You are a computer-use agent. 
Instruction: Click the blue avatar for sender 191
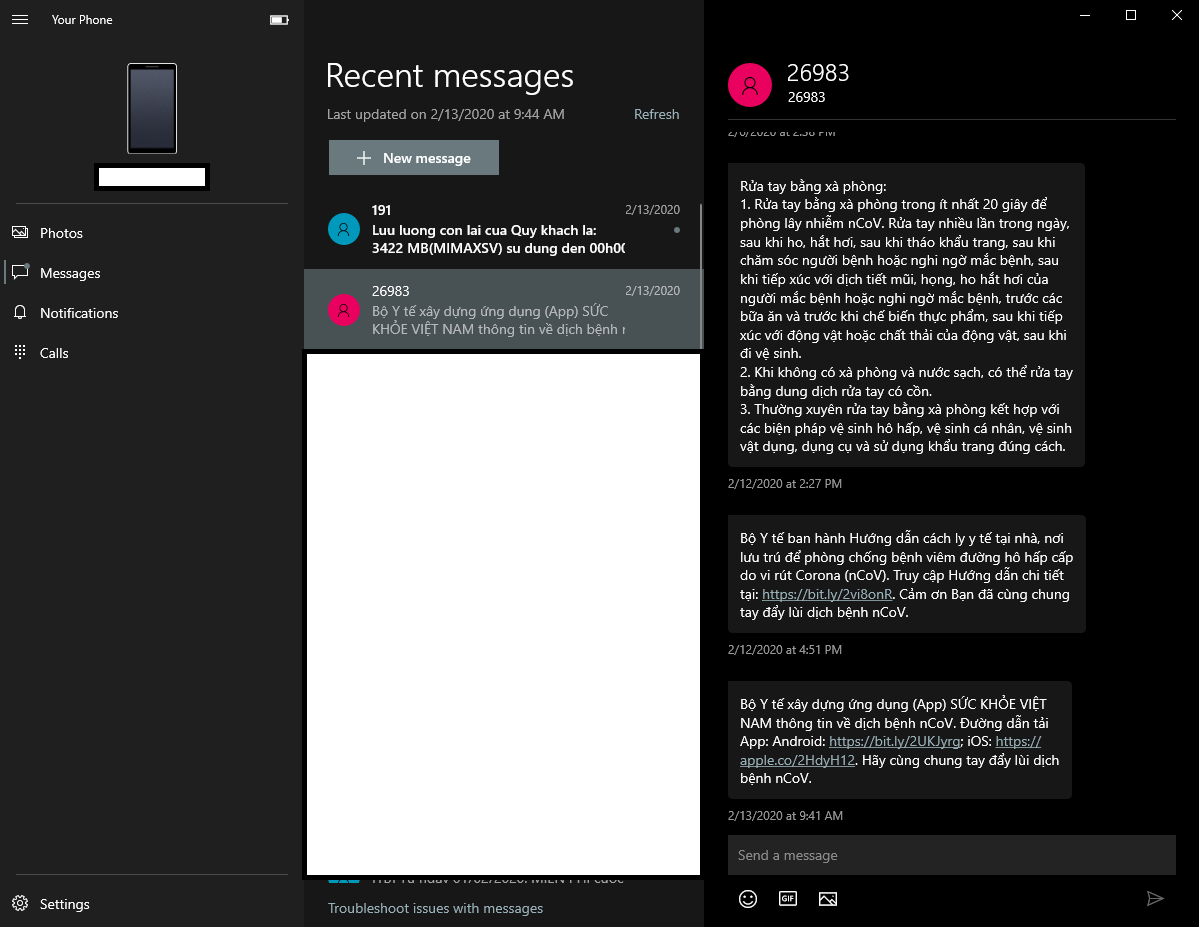click(x=344, y=229)
